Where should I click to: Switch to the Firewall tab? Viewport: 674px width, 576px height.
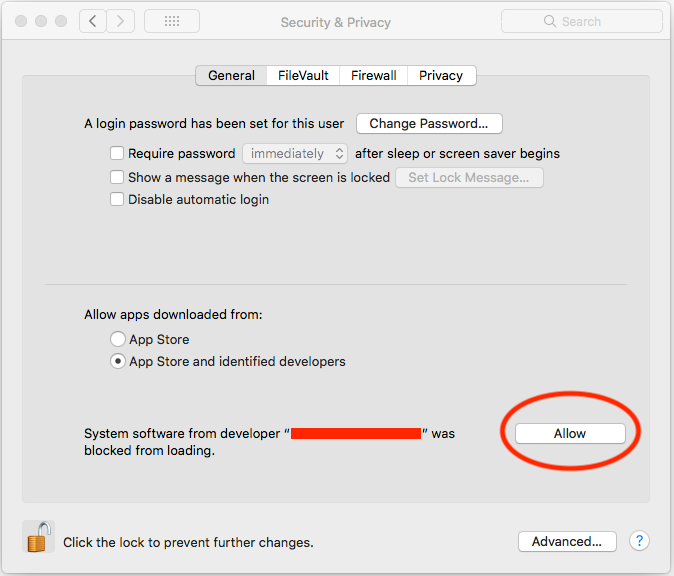(x=373, y=75)
